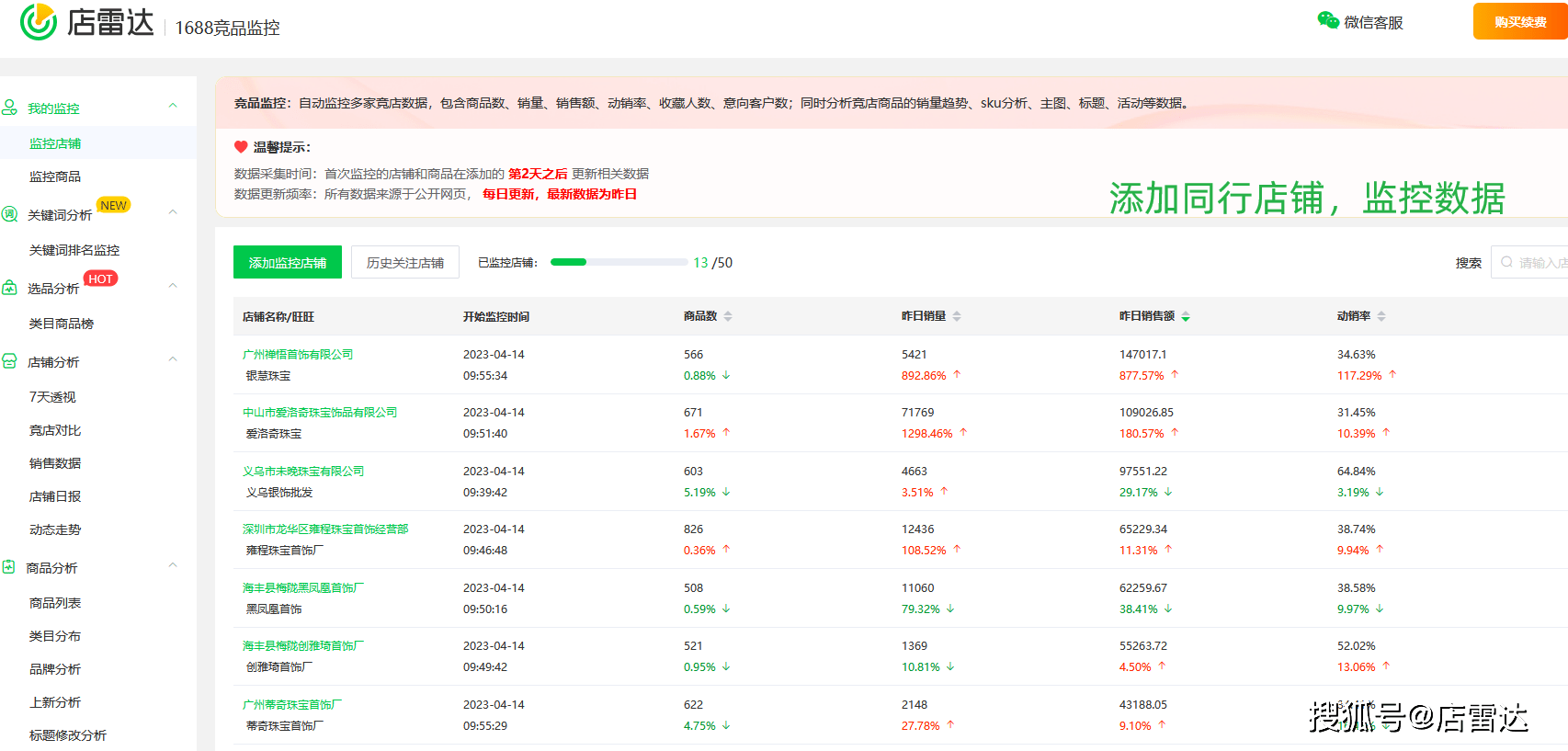This screenshot has width=1568, height=751.
Task: Click yesterday sales value 71769
Action: [x=917, y=412]
